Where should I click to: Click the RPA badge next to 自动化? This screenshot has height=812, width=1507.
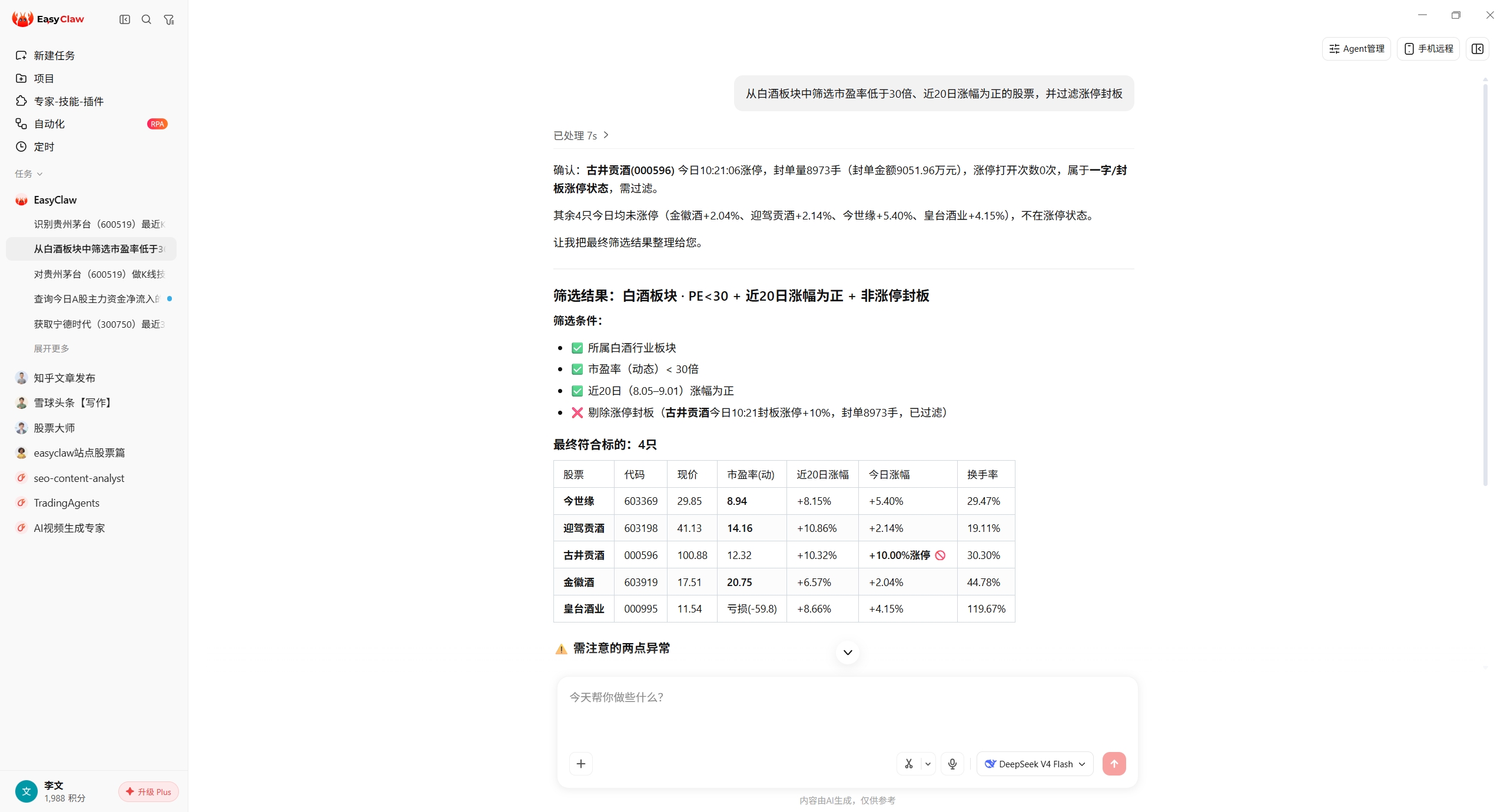157,124
